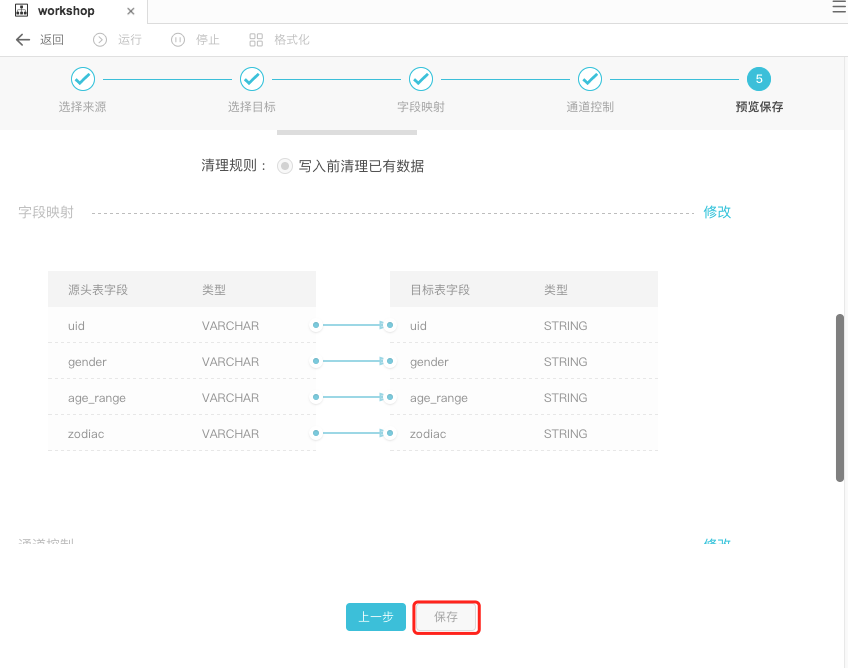Click the 字段映射 section heading
This screenshot has height=668, width=848.
(x=46, y=212)
